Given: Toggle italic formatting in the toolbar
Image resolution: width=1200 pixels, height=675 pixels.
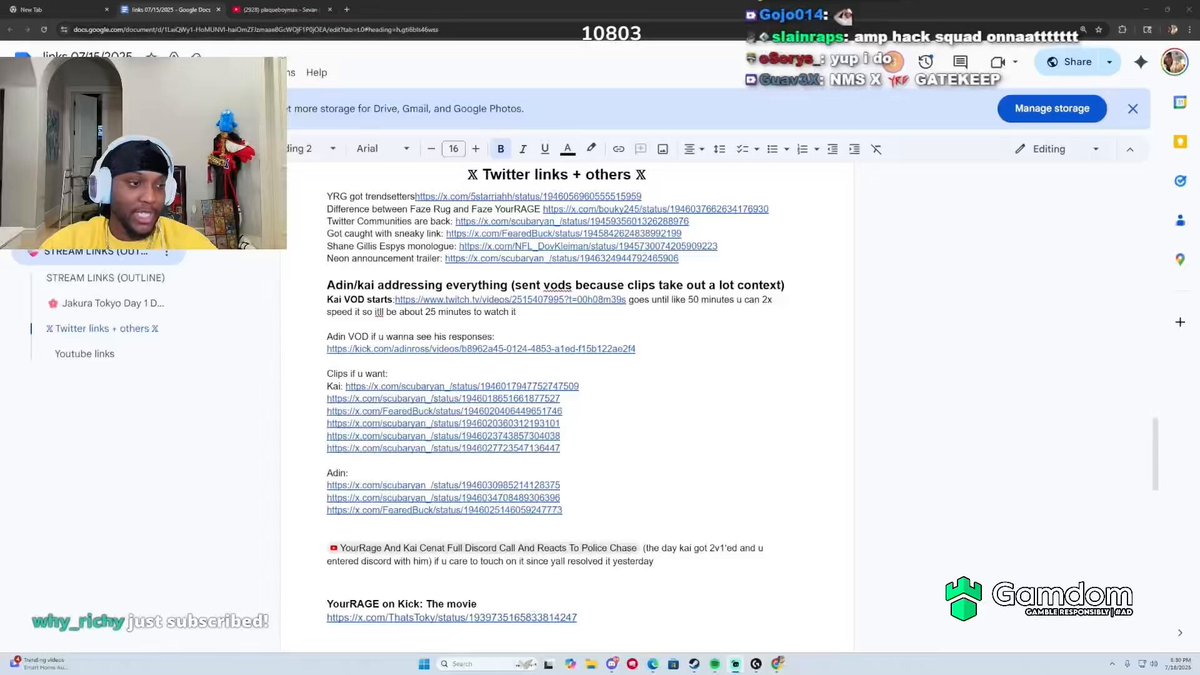Looking at the screenshot, I should tap(523, 149).
